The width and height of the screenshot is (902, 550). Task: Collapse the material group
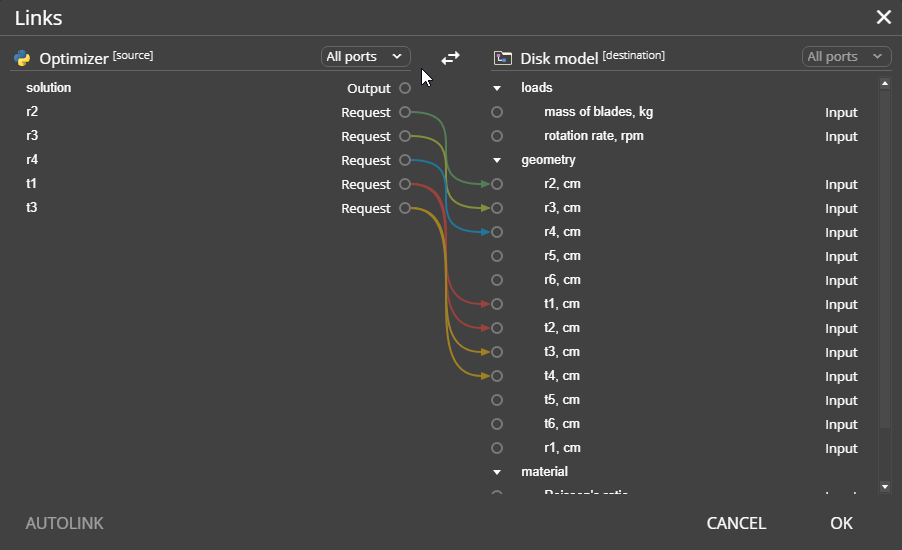click(497, 472)
